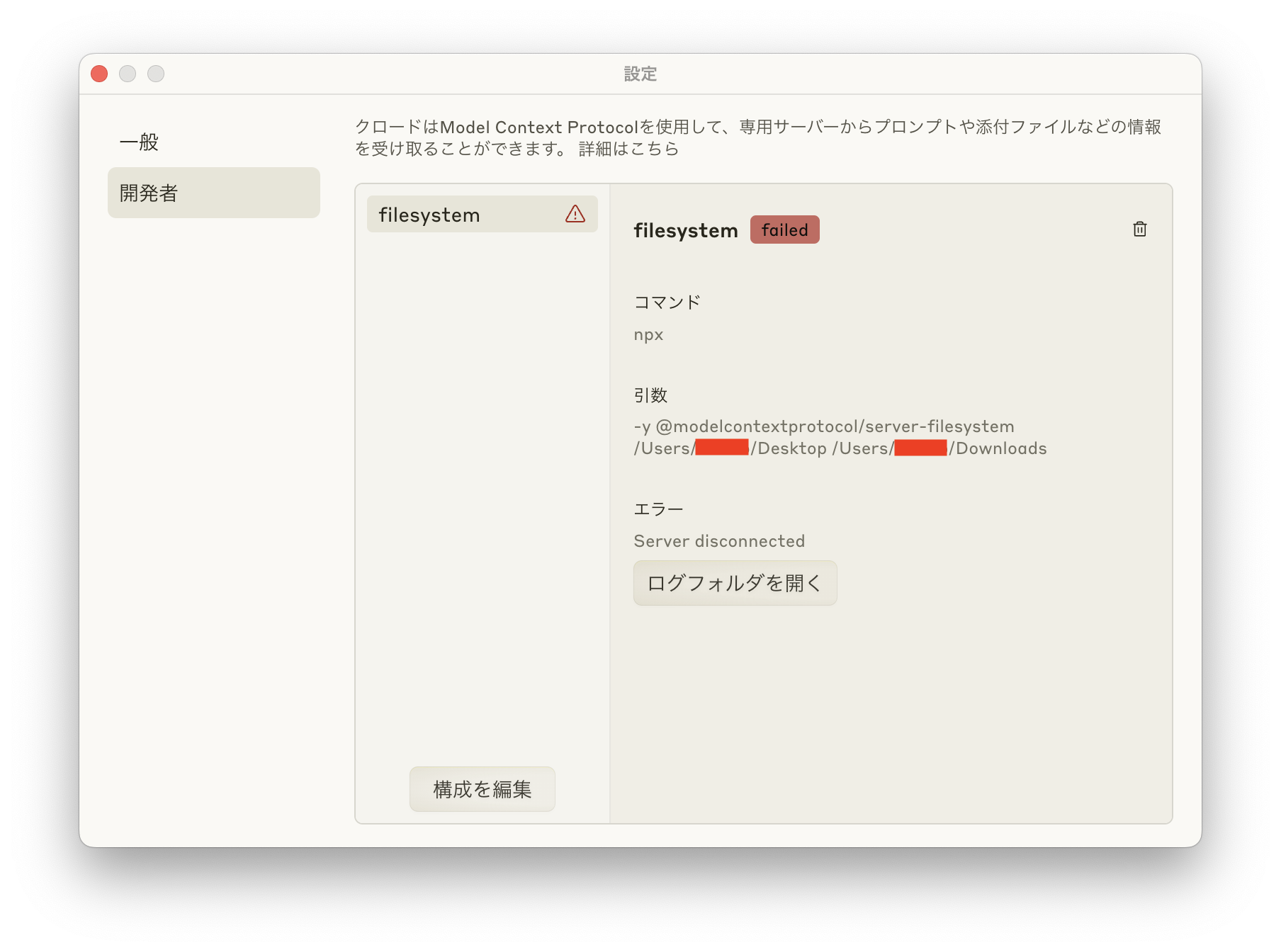1281x952 pixels.
Task: Click ログフォルダを開く button
Action: coord(735,583)
